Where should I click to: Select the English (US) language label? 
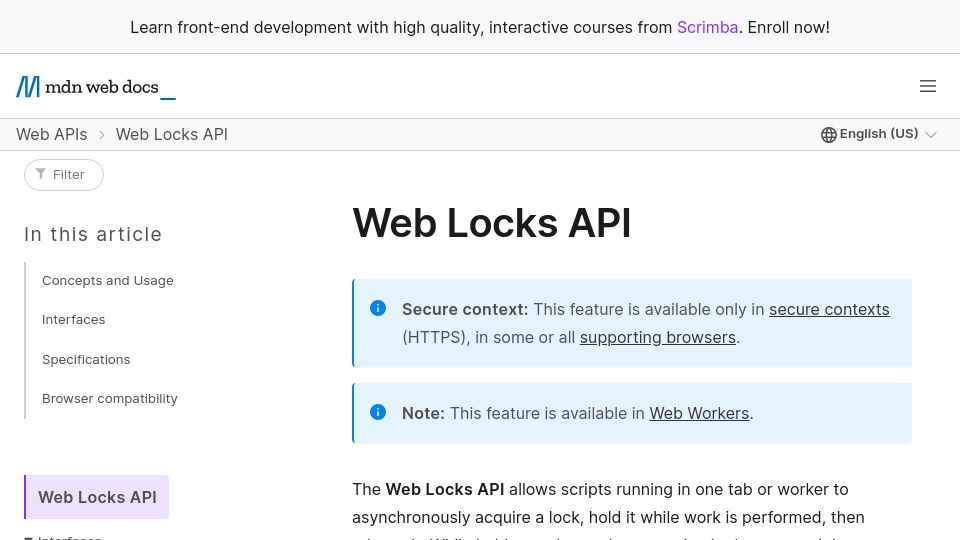879,134
